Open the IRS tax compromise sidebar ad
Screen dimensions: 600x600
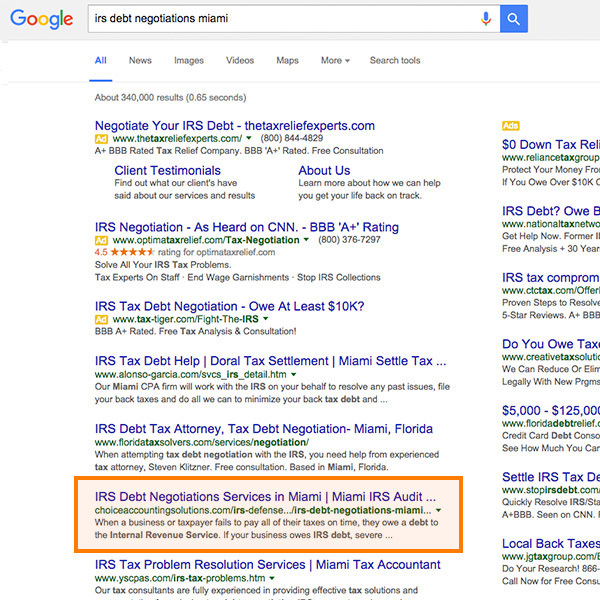551,277
